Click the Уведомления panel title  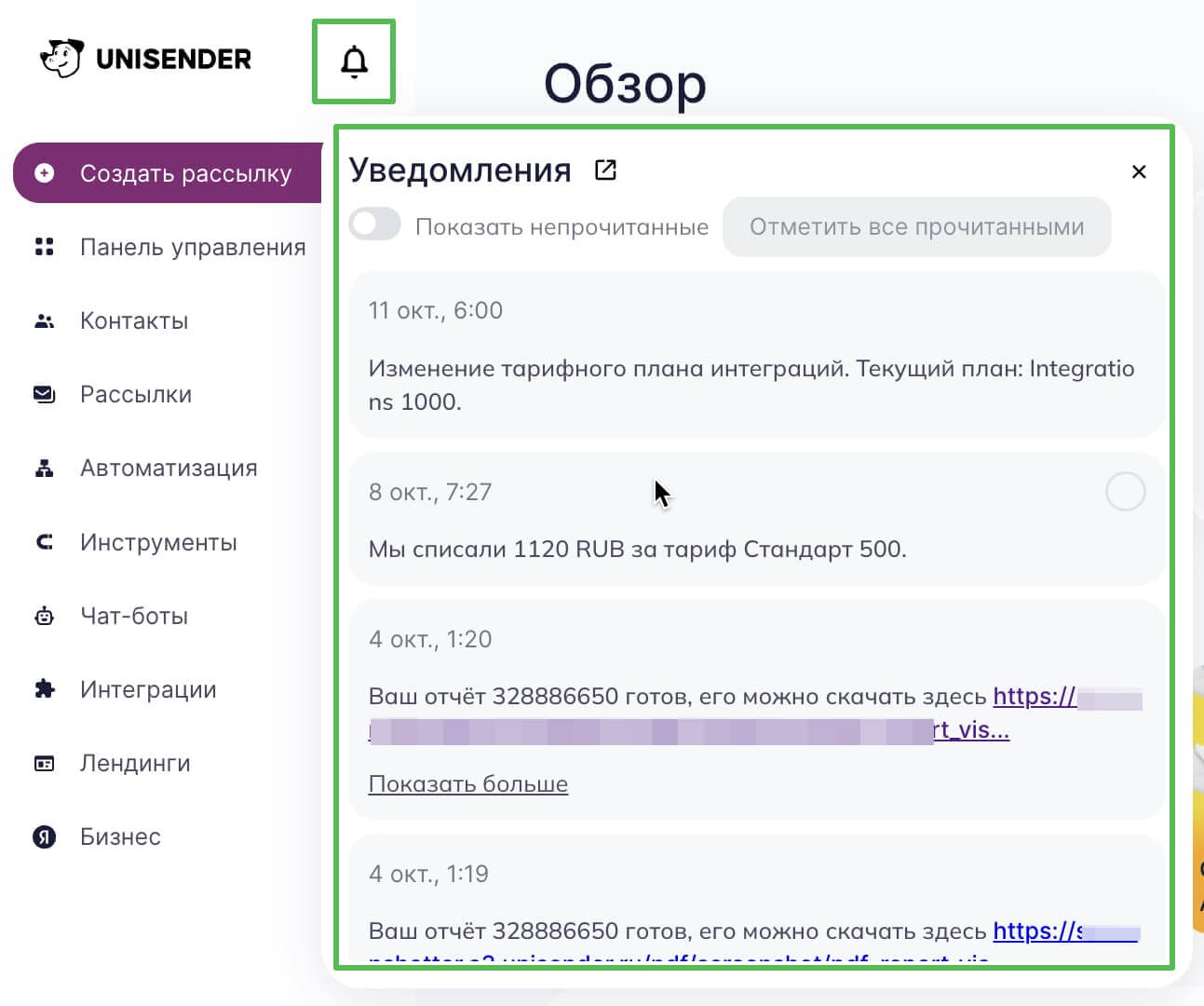click(x=460, y=170)
